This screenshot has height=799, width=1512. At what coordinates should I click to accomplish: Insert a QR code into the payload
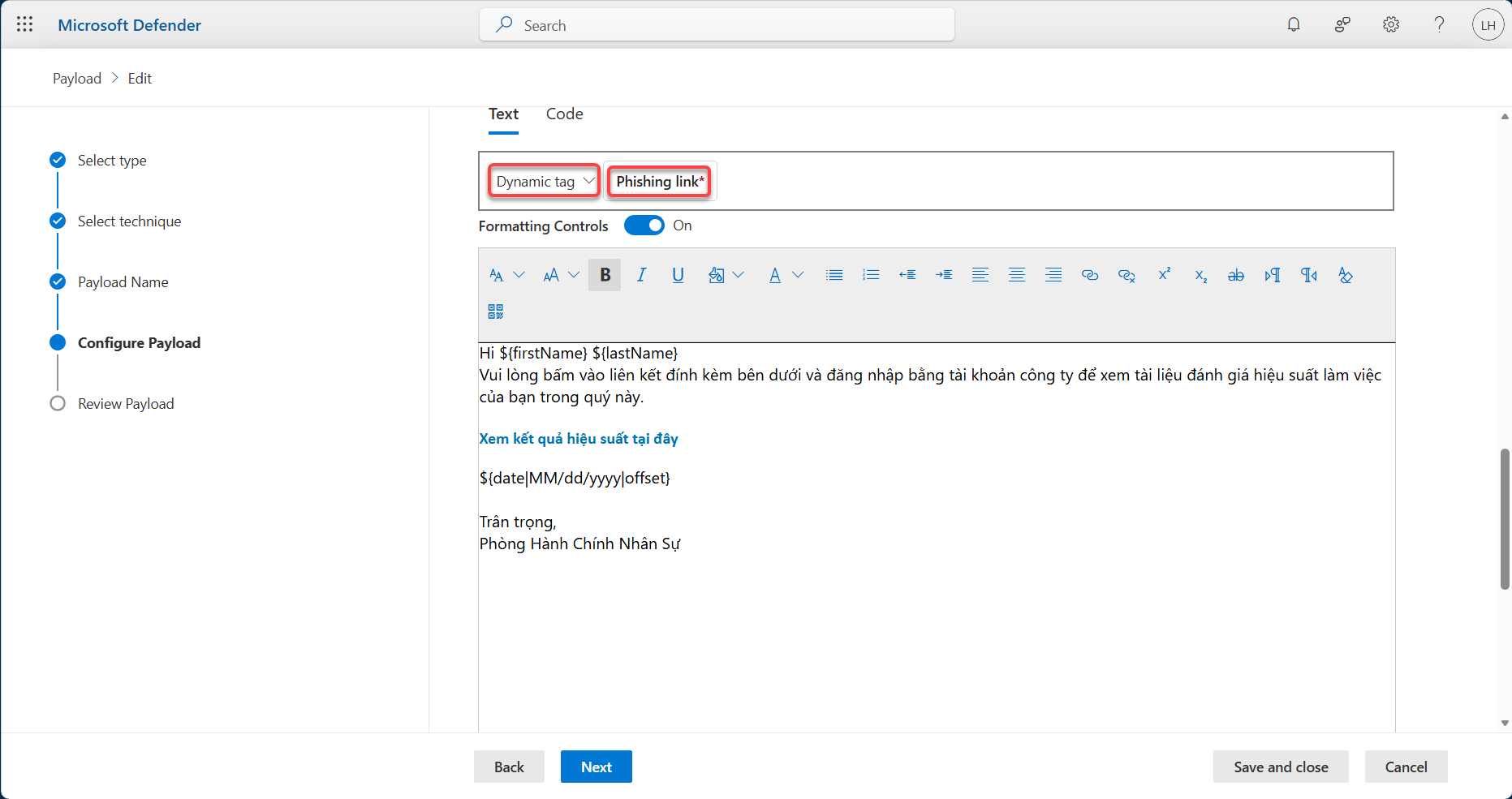(x=496, y=311)
